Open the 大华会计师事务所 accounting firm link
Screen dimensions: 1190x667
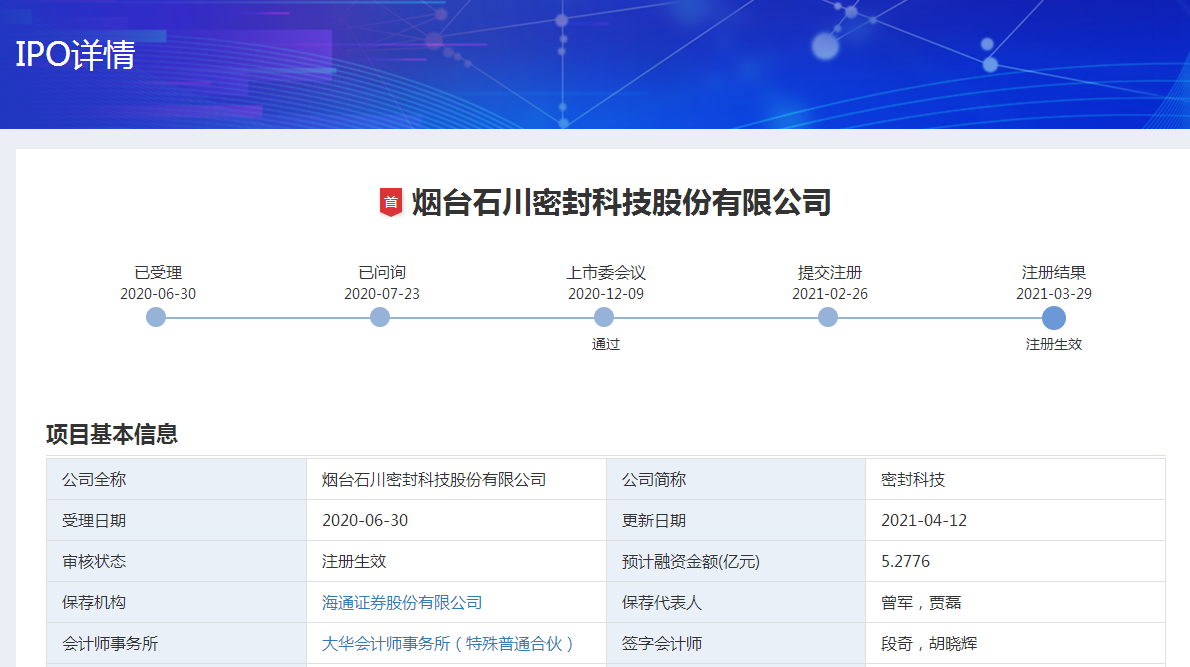(448, 644)
